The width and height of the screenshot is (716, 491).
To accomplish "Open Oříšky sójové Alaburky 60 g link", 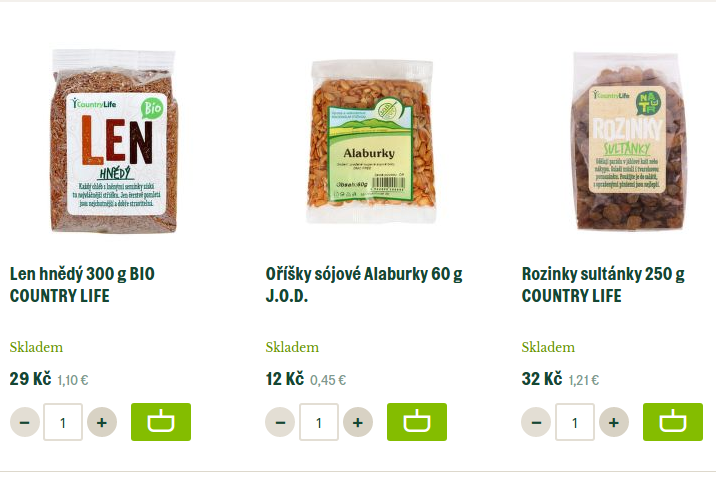I will [364, 285].
